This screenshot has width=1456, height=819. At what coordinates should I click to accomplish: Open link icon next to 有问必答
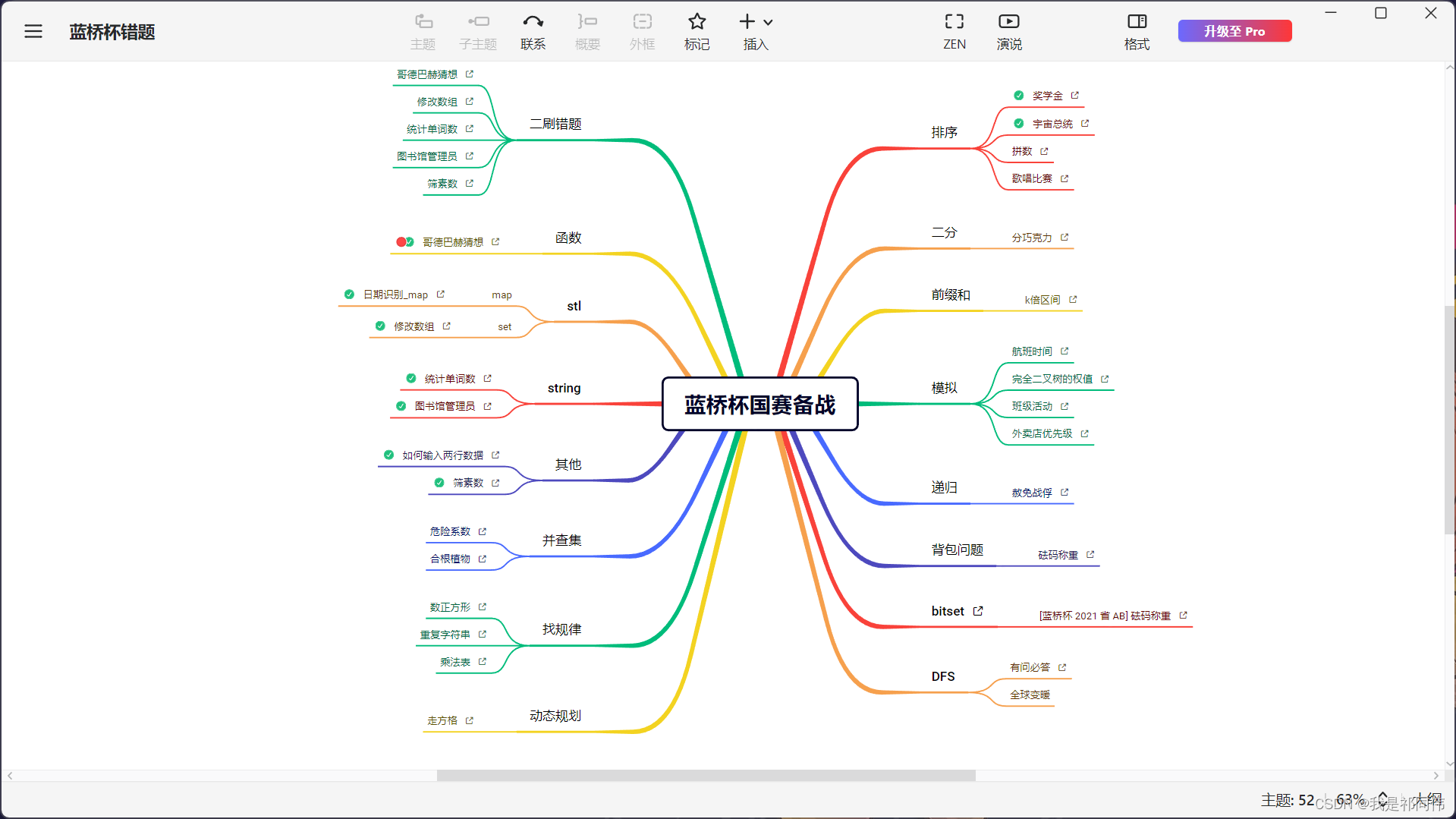click(x=1062, y=667)
